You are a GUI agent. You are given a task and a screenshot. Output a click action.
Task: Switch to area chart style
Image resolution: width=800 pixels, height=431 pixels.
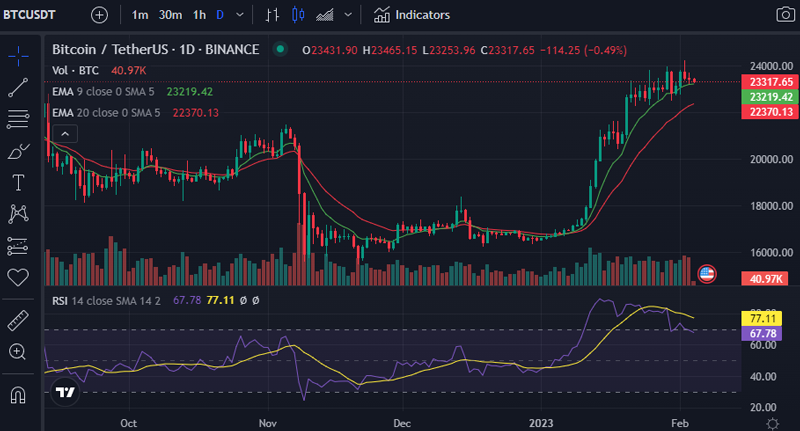pos(324,15)
